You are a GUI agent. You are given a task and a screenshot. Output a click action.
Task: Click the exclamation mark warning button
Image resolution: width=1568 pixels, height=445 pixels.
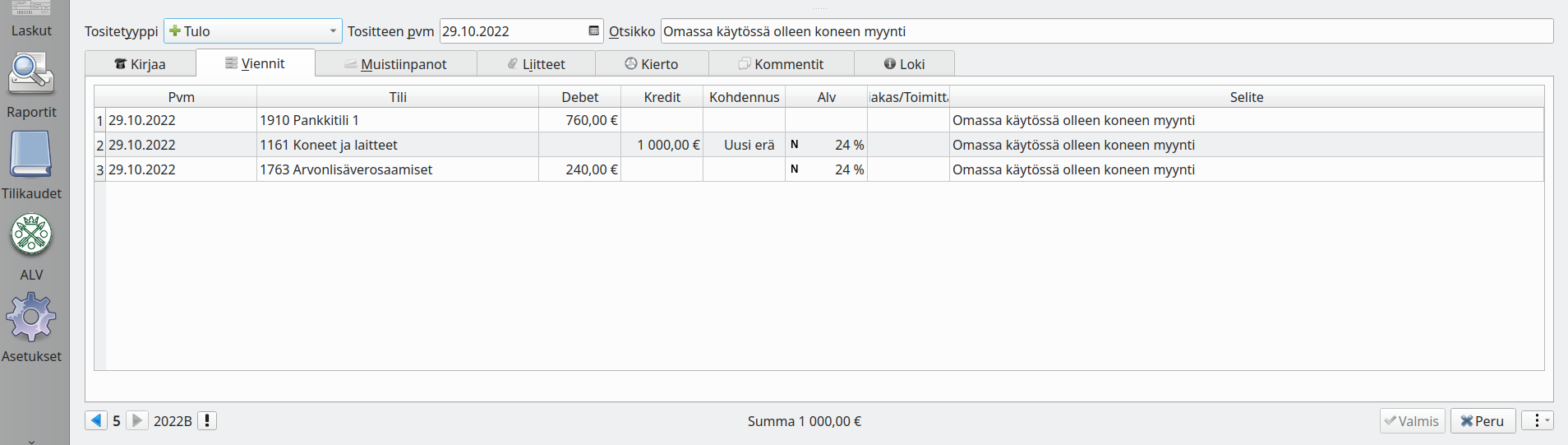point(207,420)
